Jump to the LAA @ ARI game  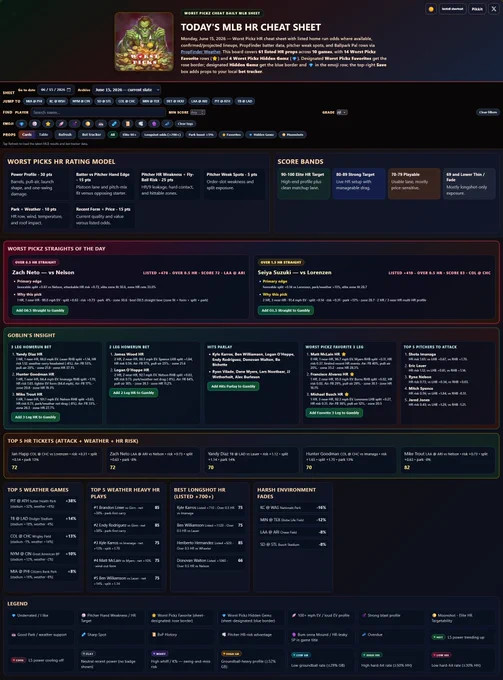[x=199, y=101]
